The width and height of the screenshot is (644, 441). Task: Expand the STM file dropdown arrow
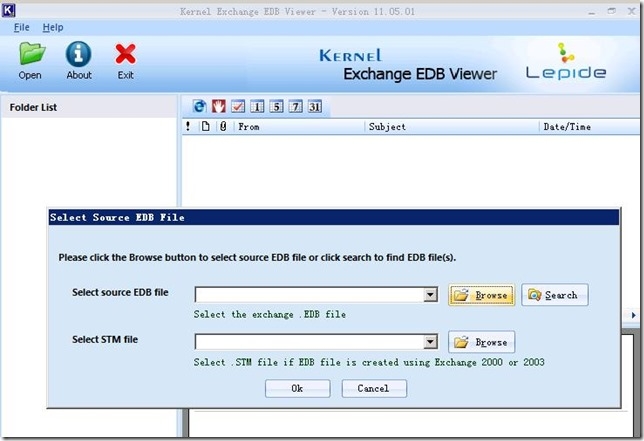pyautogui.click(x=430, y=342)
